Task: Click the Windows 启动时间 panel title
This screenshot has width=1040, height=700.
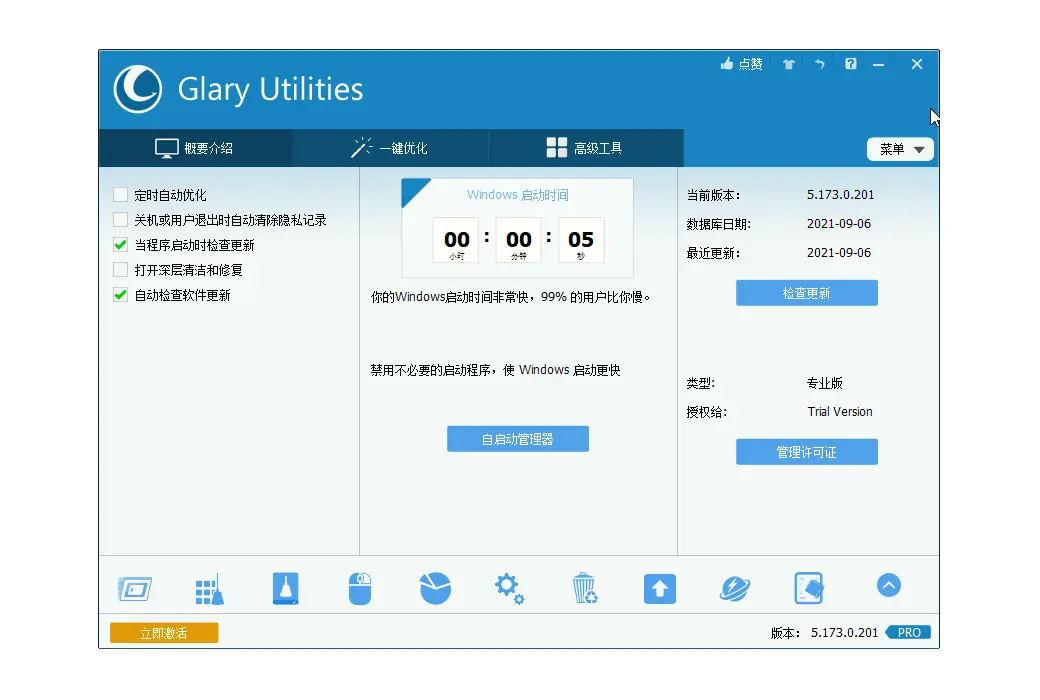Action: [517, 194]
